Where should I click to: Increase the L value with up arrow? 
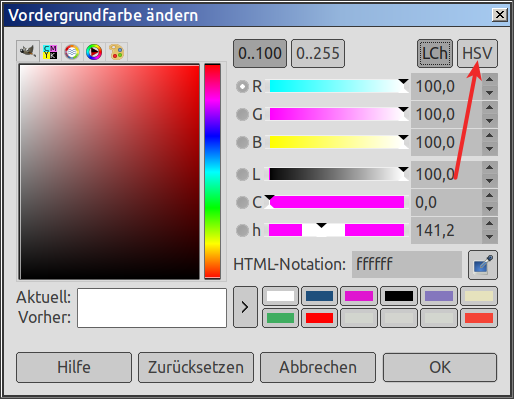pyautogui.click(x=489, y=167)
